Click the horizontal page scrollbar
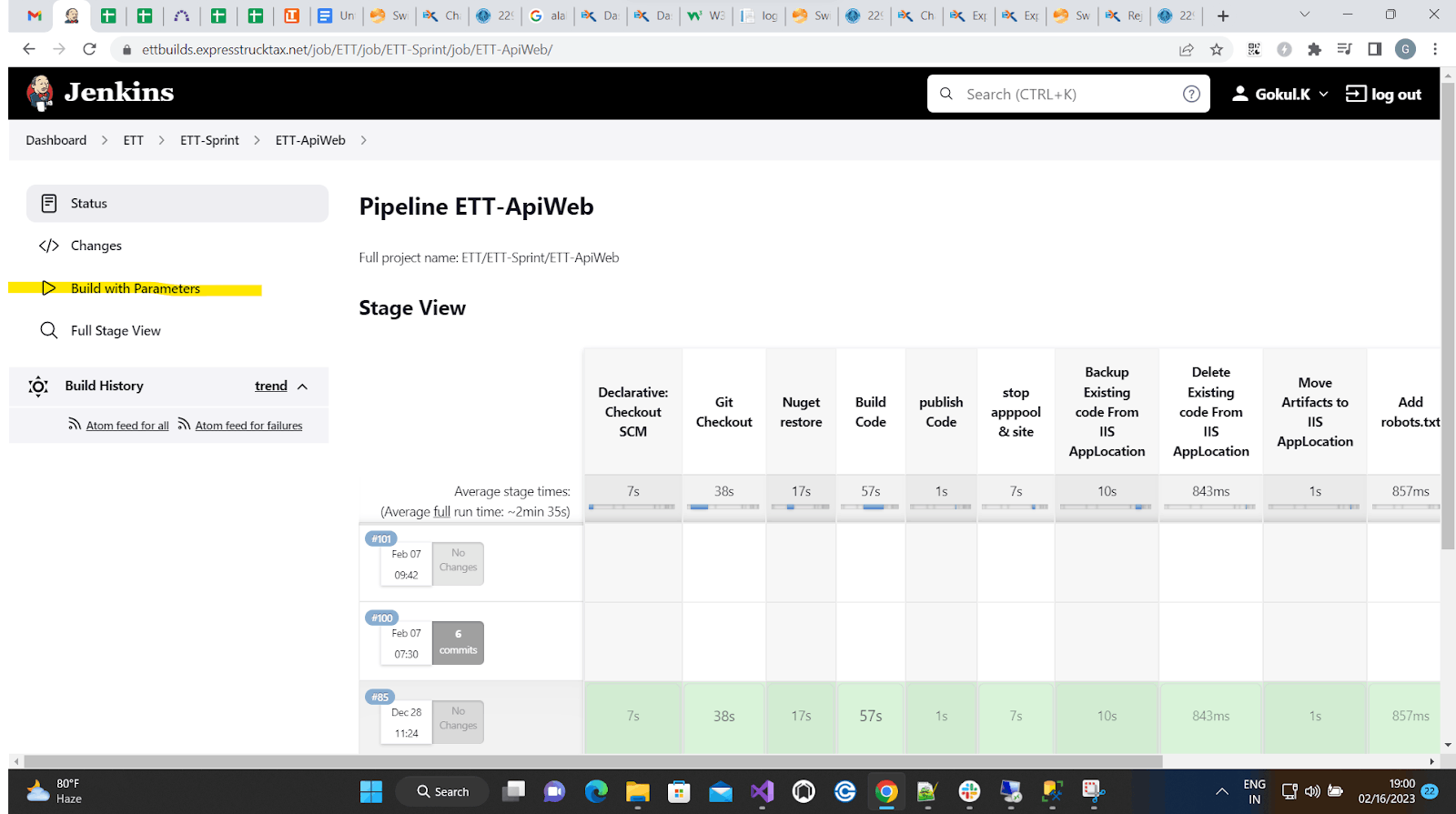 (593, 761)
